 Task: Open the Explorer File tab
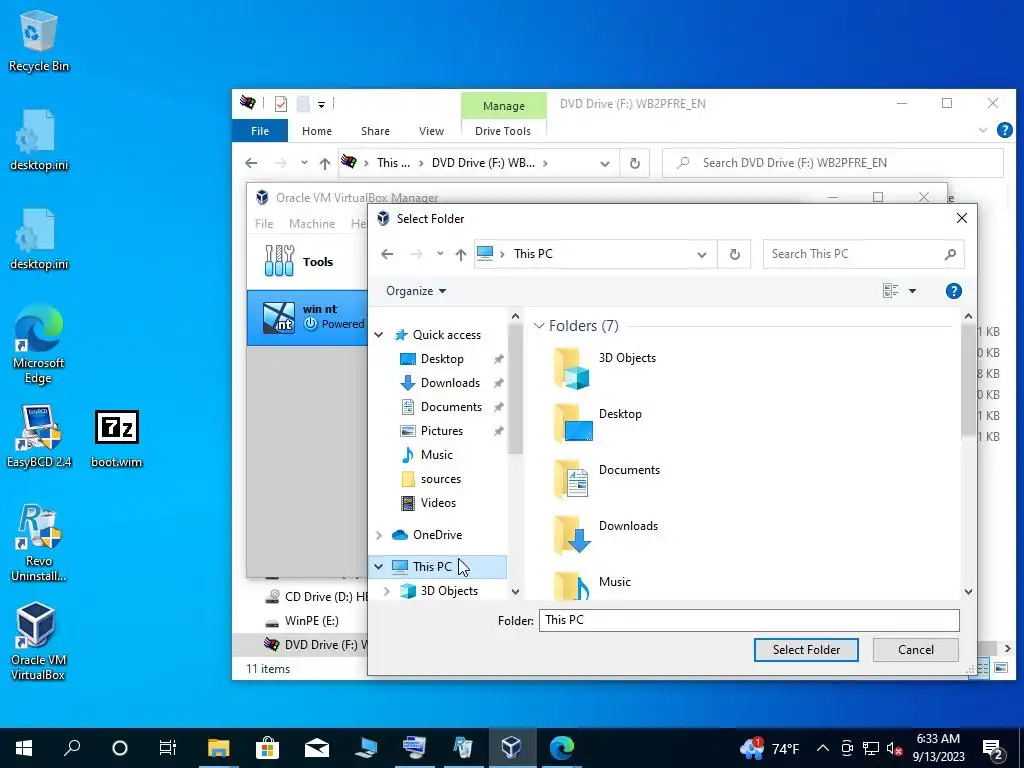(x=260, y=131)
